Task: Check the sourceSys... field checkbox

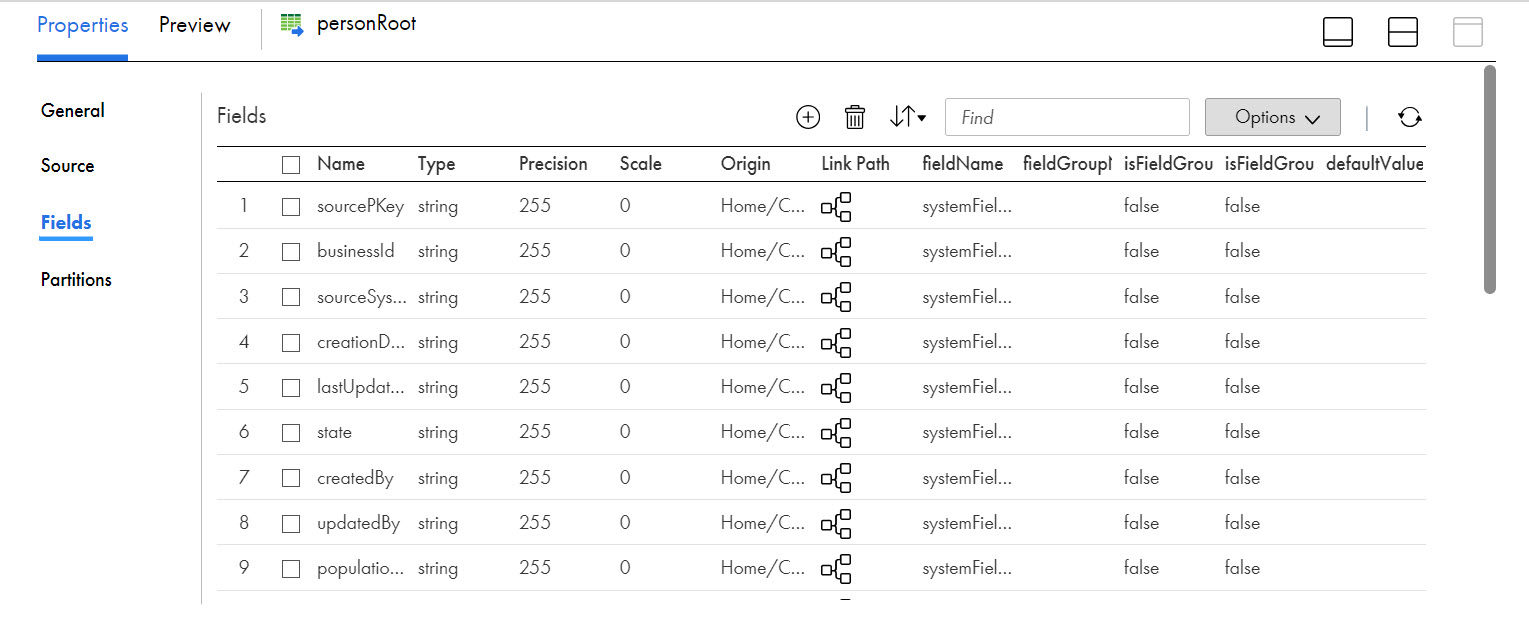Action: [291, 297]
